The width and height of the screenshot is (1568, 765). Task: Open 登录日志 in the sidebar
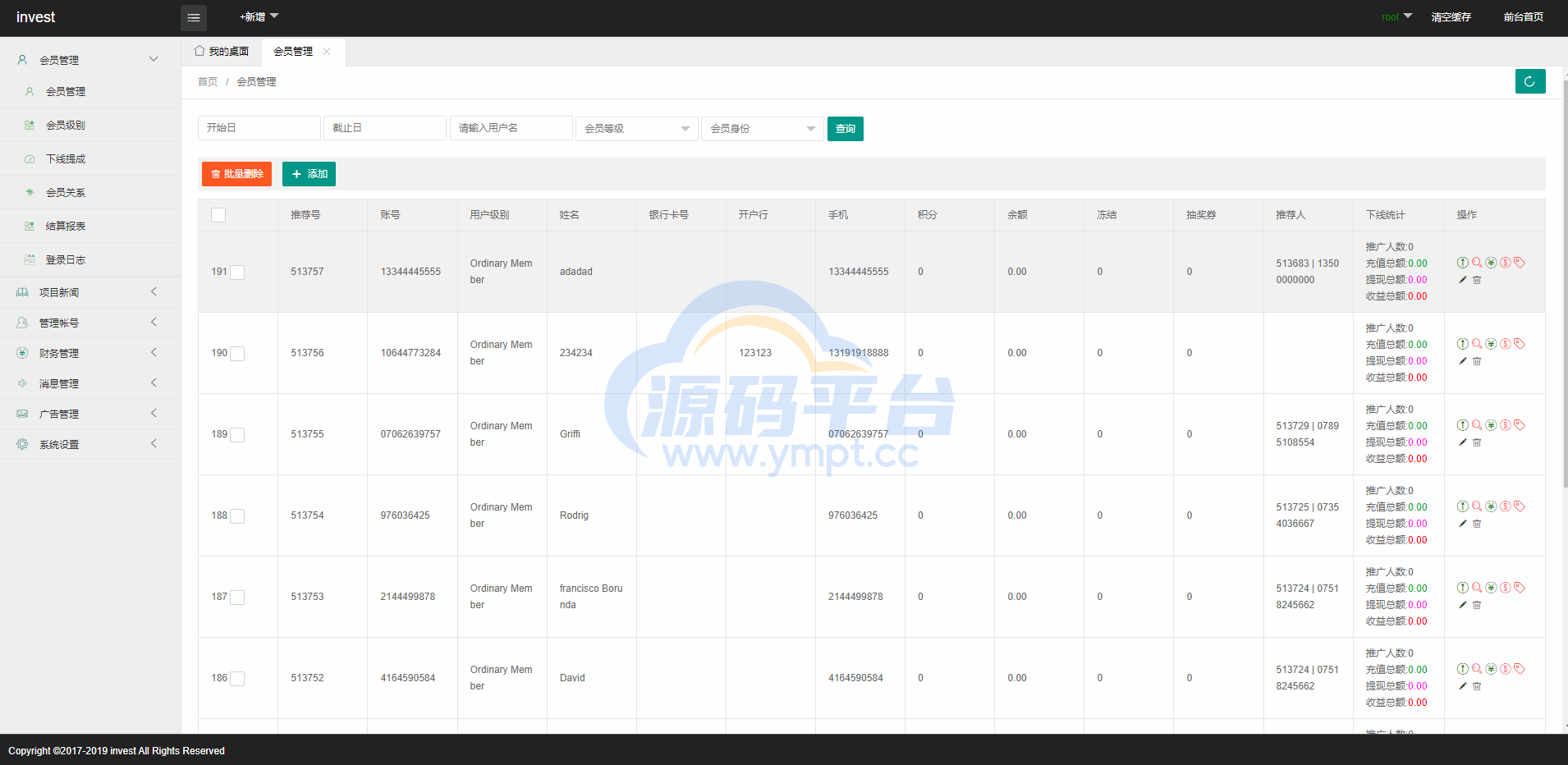click(90, 259)
